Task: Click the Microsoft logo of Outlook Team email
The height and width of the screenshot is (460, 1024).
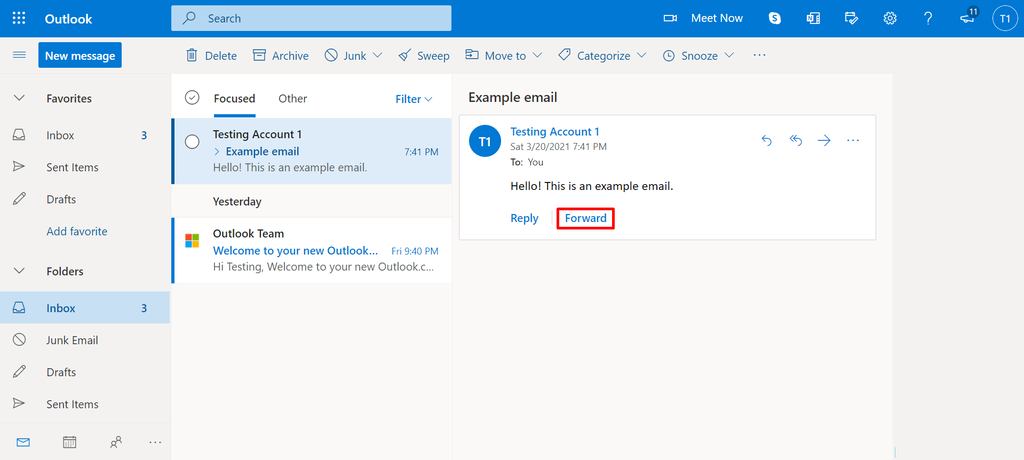Action: (x=192, y=240)
